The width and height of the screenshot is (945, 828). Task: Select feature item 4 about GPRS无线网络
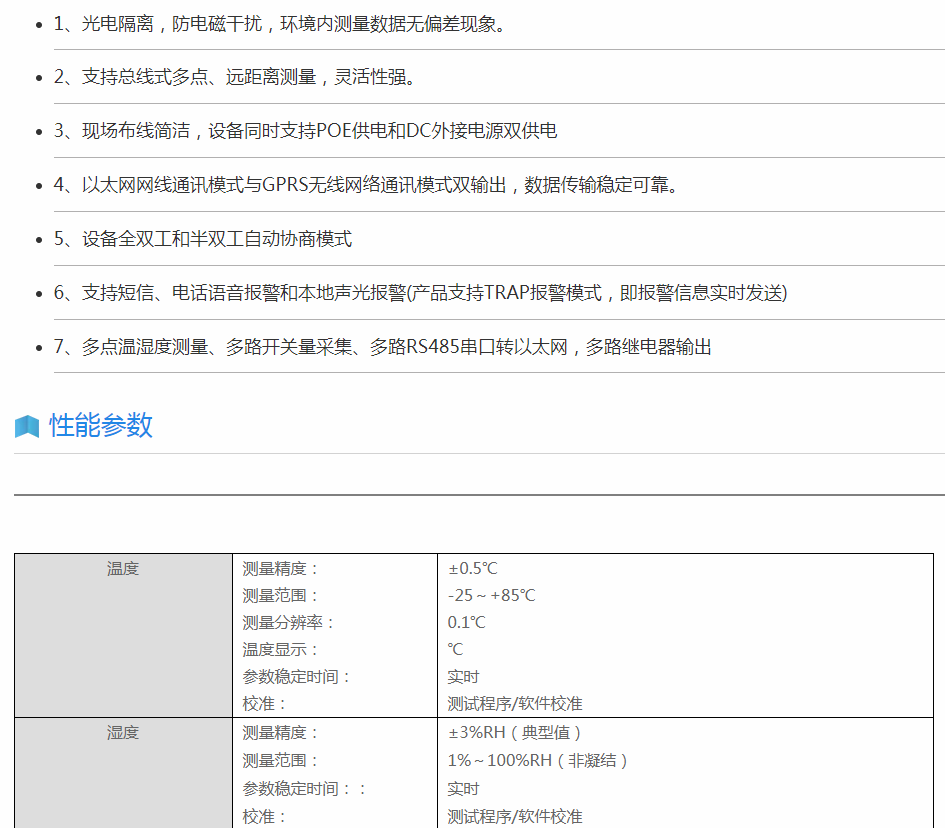(366, 185)
